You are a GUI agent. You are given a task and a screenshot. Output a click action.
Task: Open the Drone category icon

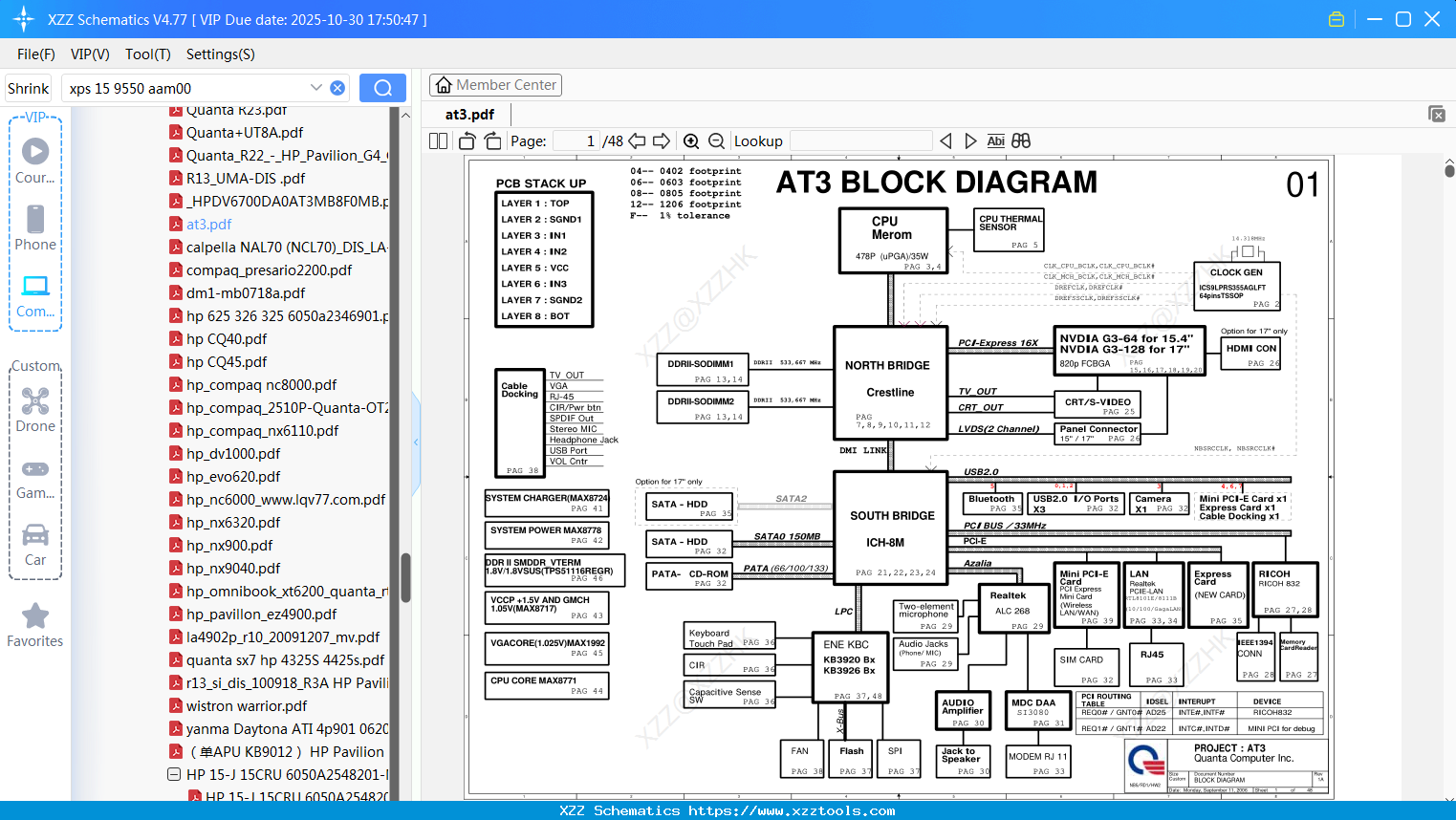click(35, 410)
